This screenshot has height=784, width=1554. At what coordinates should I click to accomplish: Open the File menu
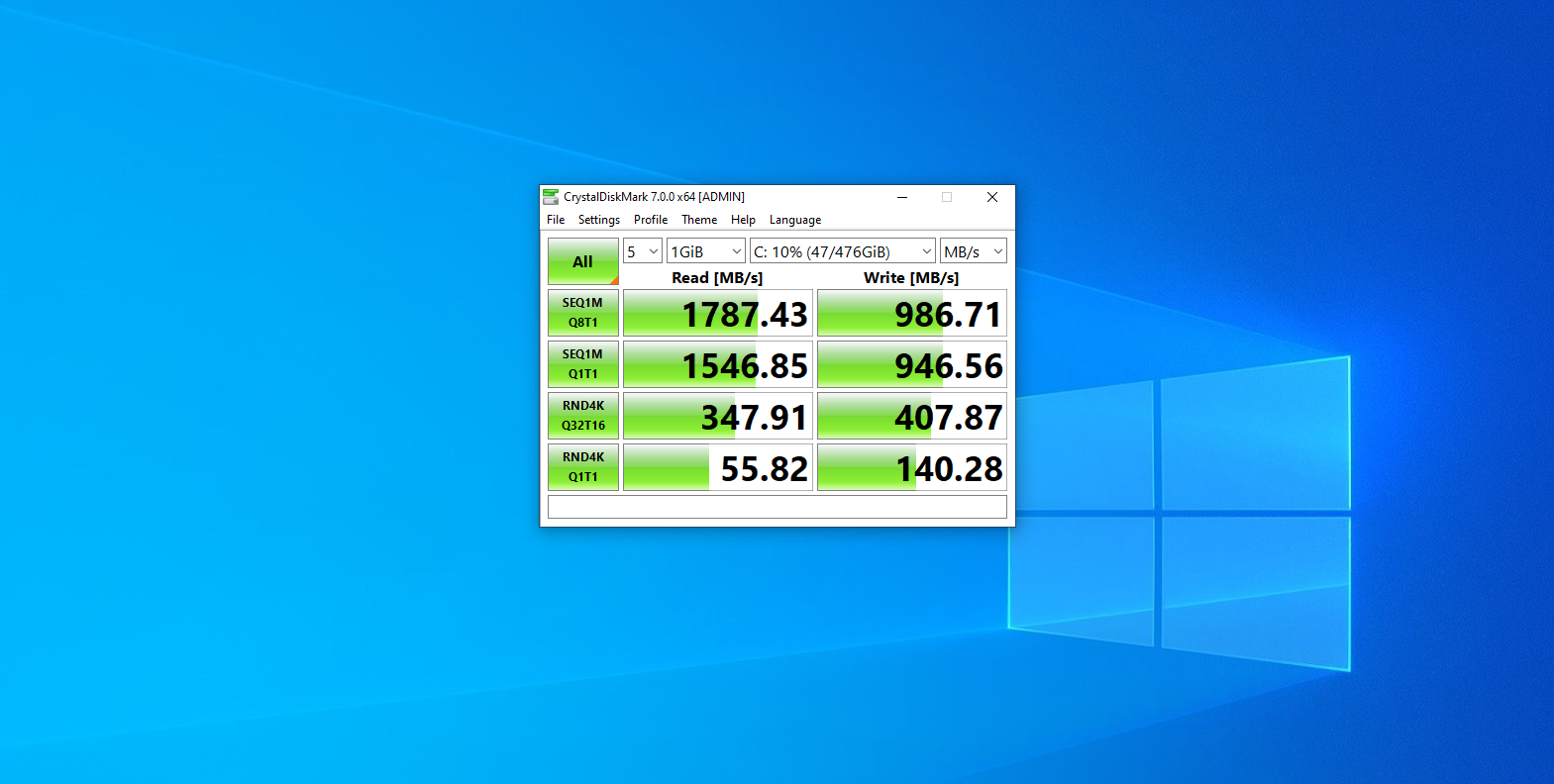pyautogui.click(x=556, y=220)
